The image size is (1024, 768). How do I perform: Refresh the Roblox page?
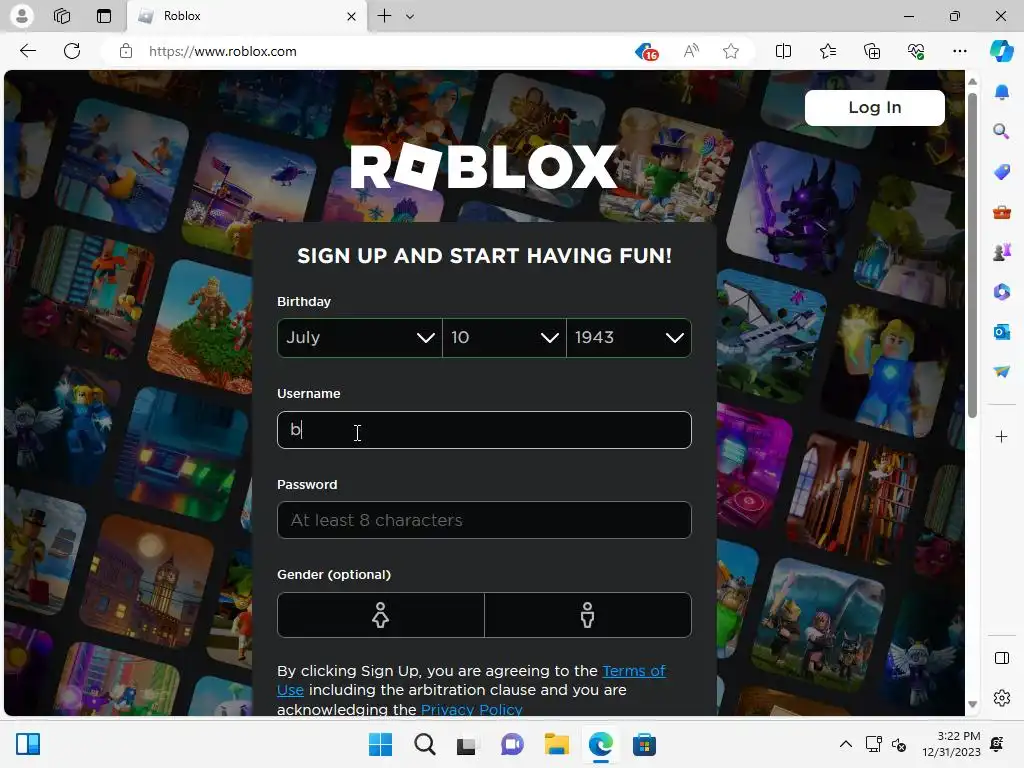pos(72,51)
